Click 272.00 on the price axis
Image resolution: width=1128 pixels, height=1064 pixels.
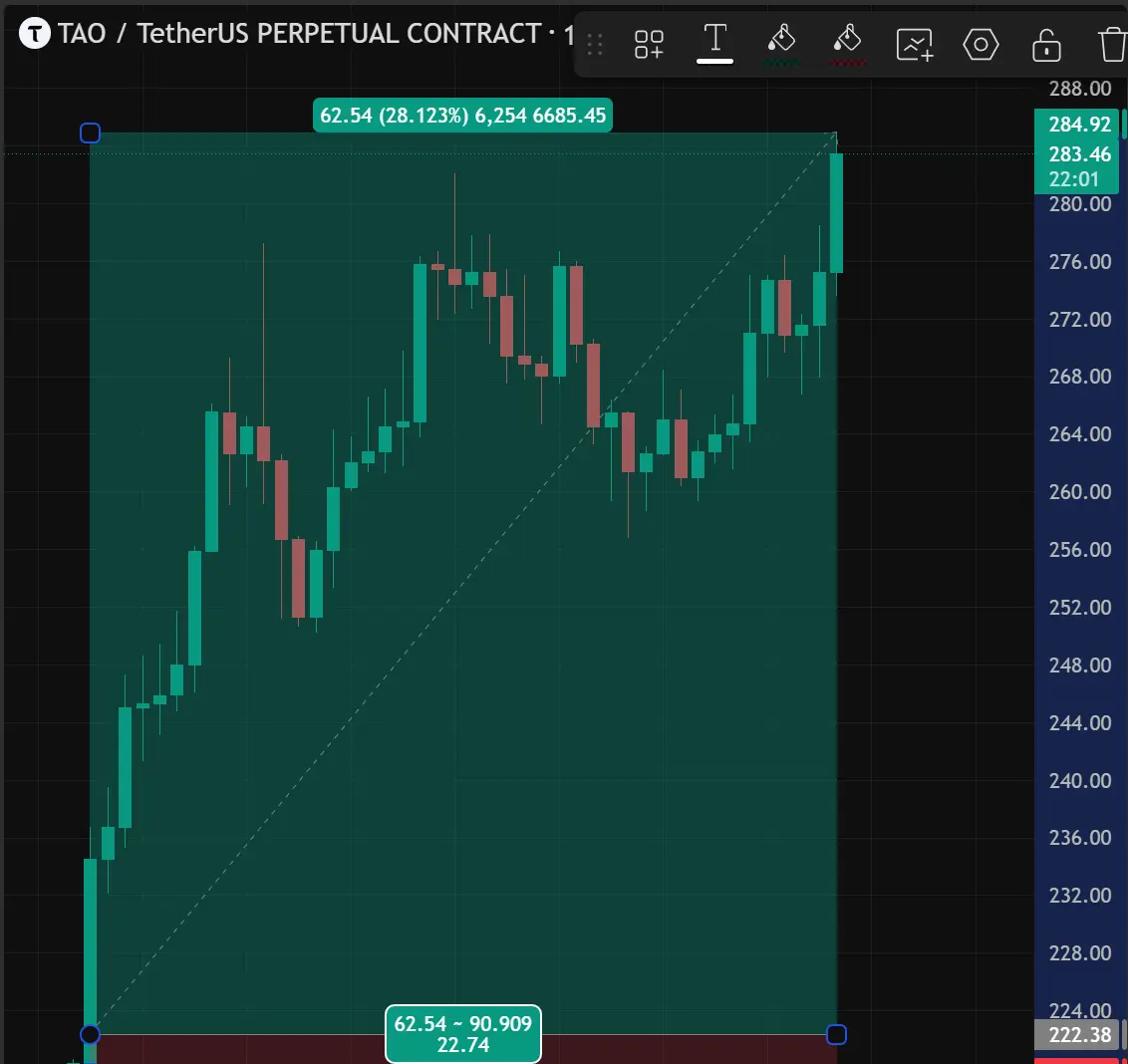coord(1080,319)
